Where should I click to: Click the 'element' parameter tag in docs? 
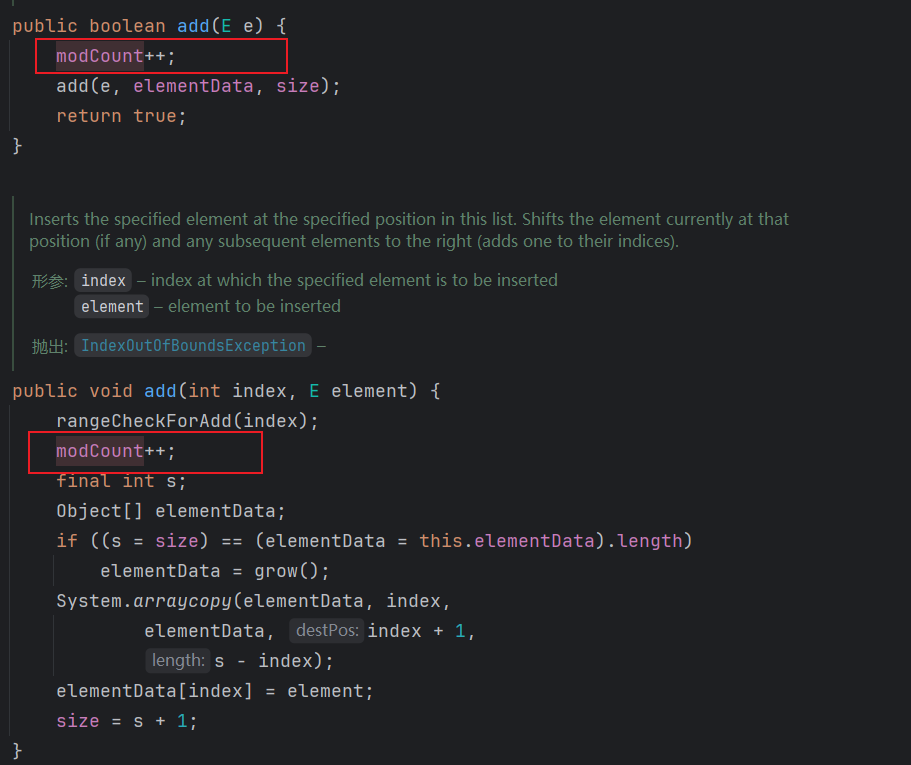[112, 307]
